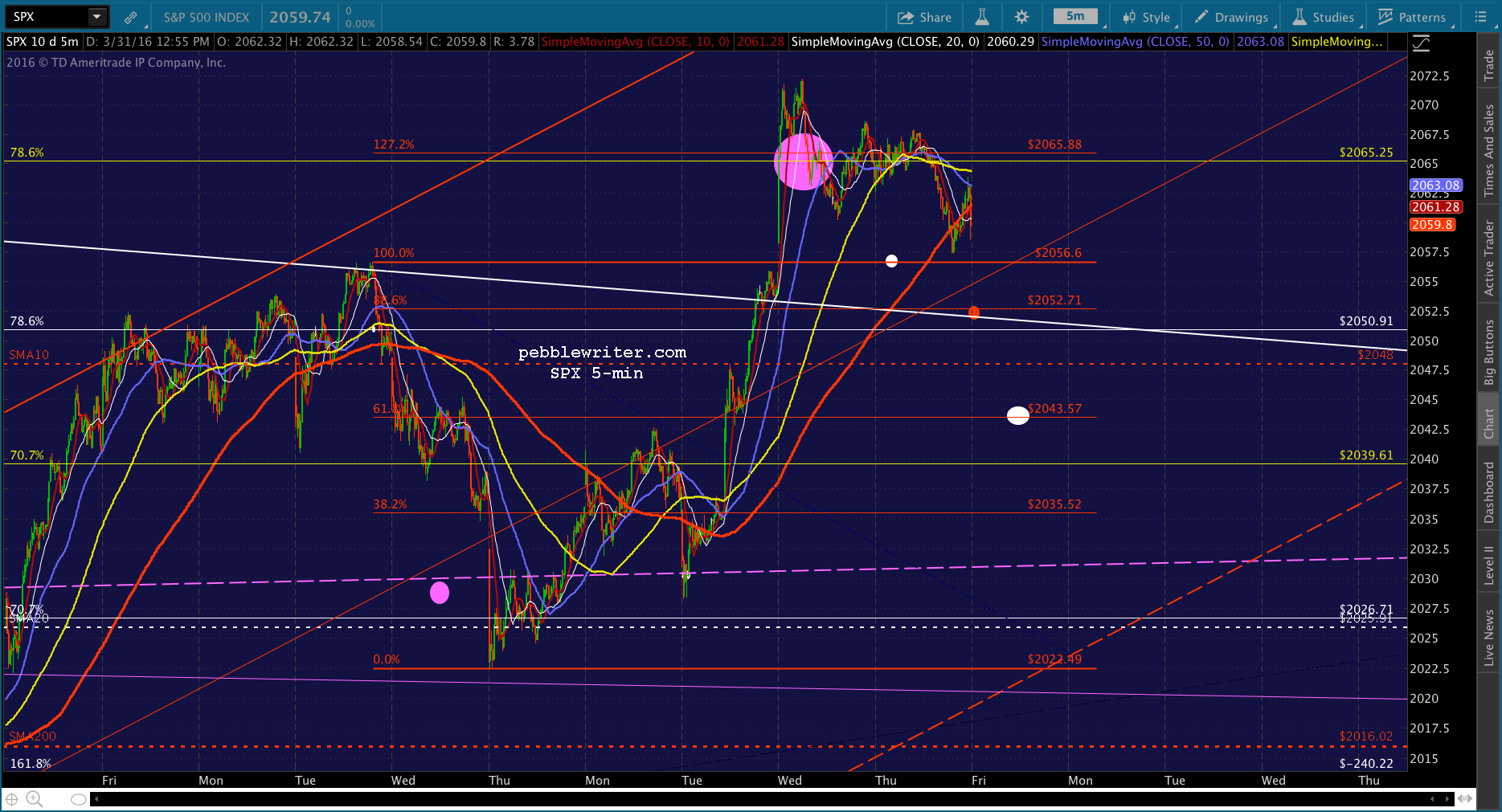Click the SMA200 dashed line label
Viewport: 1502px width, 812px height.
(32, 737)
